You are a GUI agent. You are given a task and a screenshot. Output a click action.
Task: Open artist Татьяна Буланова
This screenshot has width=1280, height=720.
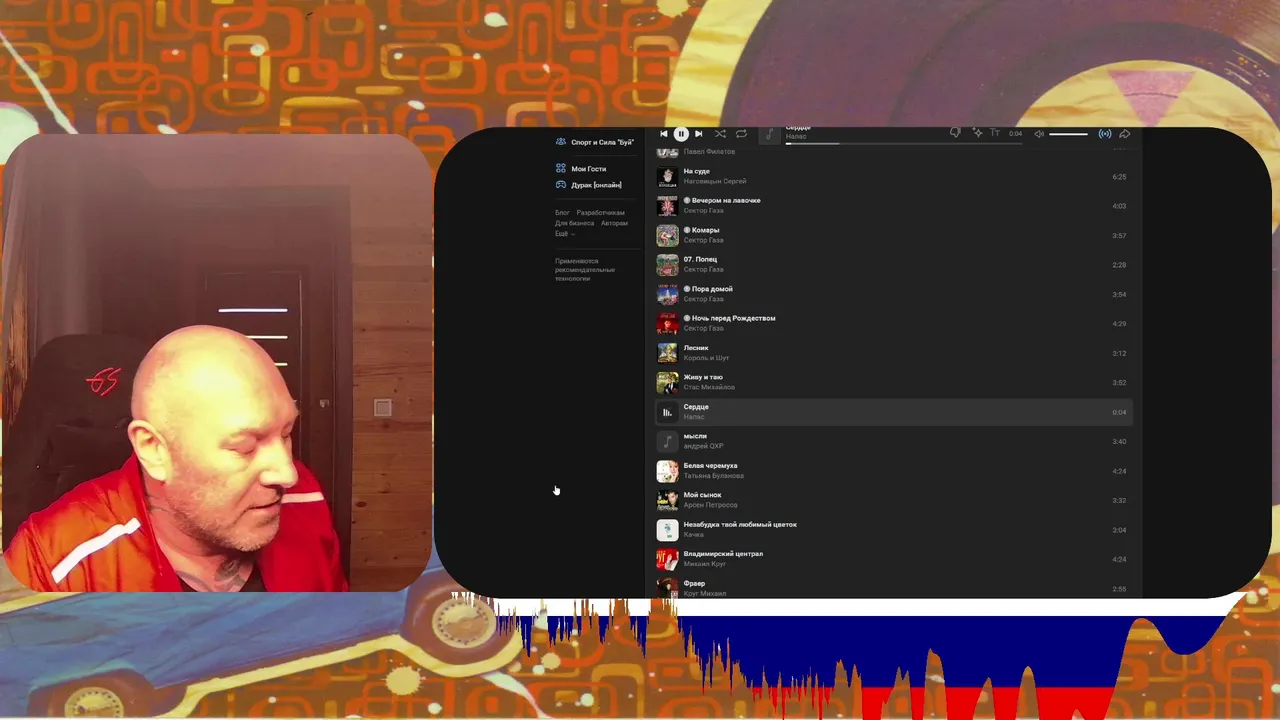point(713,476)
